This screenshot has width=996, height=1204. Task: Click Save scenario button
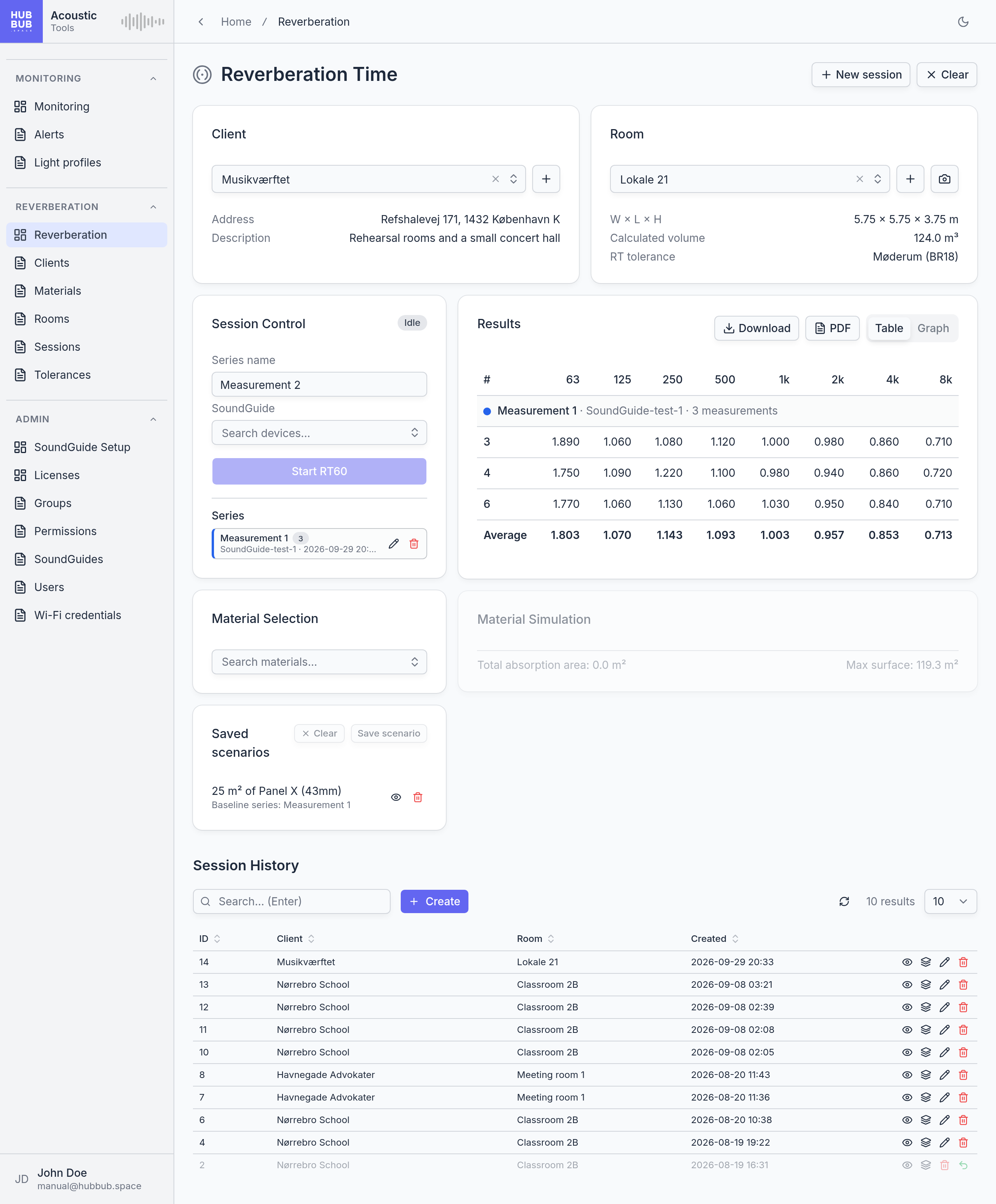pos(388,733)
